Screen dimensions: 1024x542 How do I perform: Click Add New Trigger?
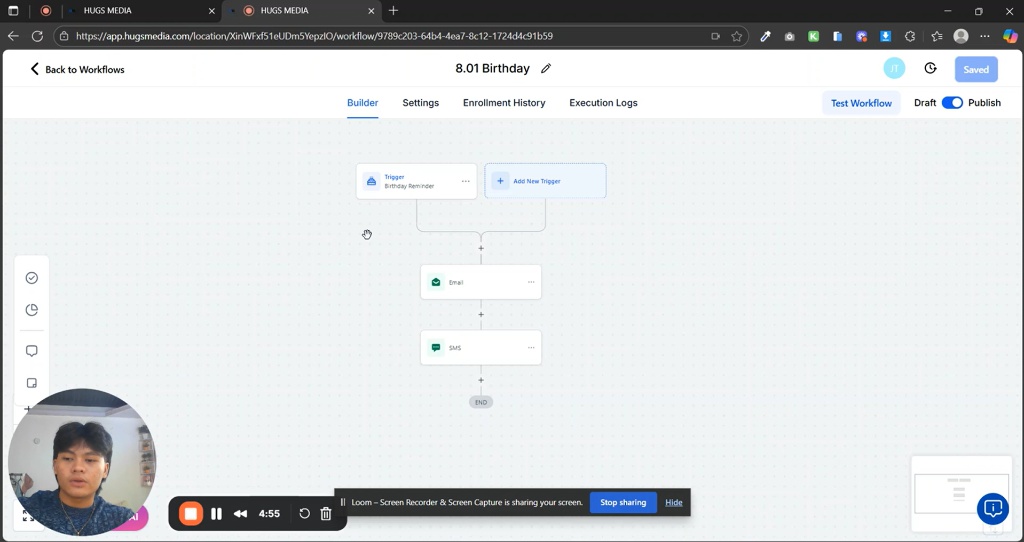545,181
